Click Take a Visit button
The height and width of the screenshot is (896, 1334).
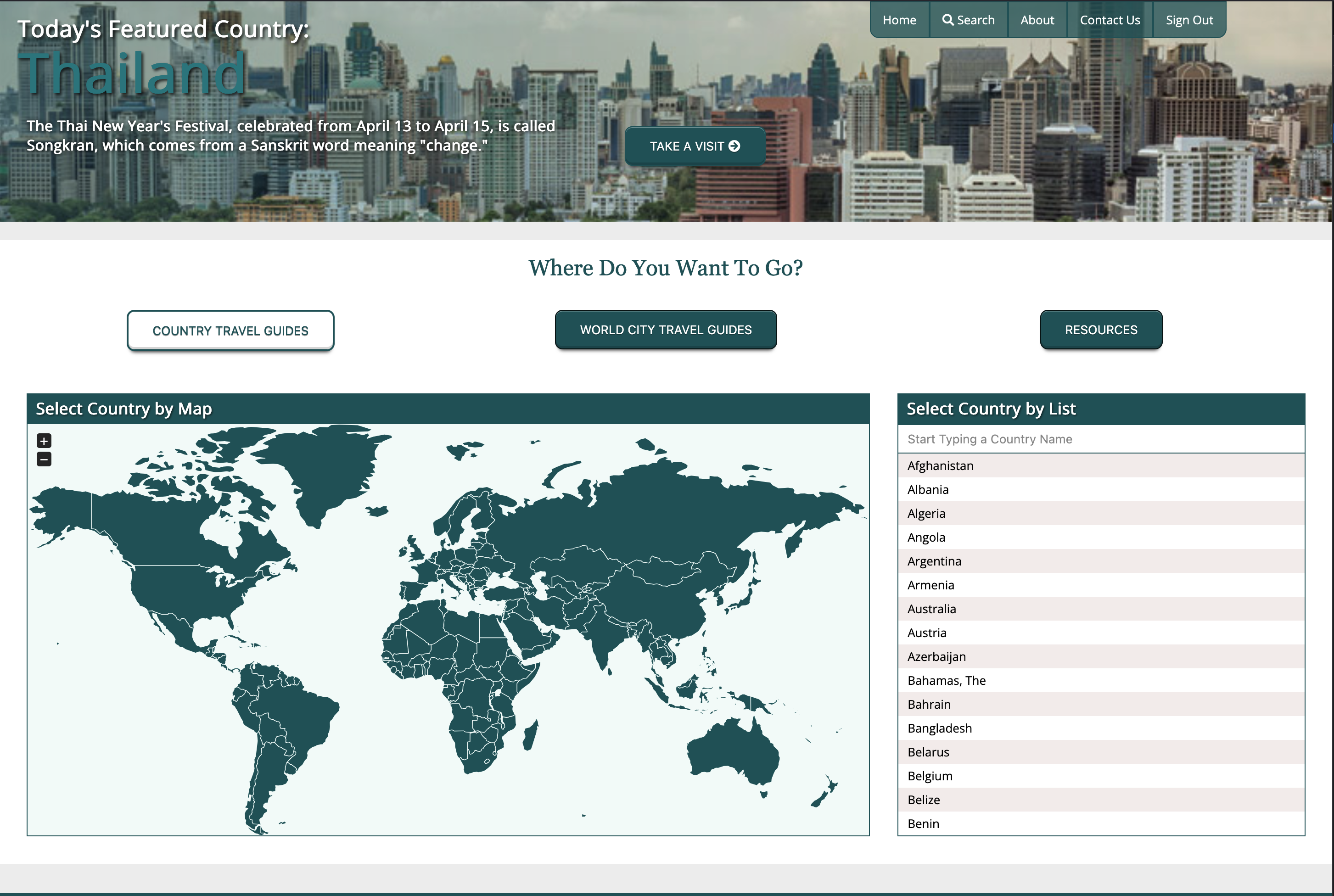[x=695, y=146]
